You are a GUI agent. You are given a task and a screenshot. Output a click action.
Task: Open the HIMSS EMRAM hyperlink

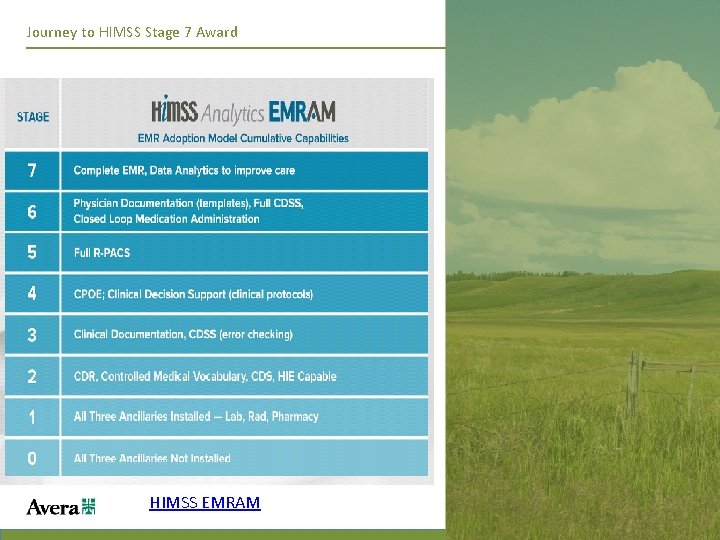205,502
